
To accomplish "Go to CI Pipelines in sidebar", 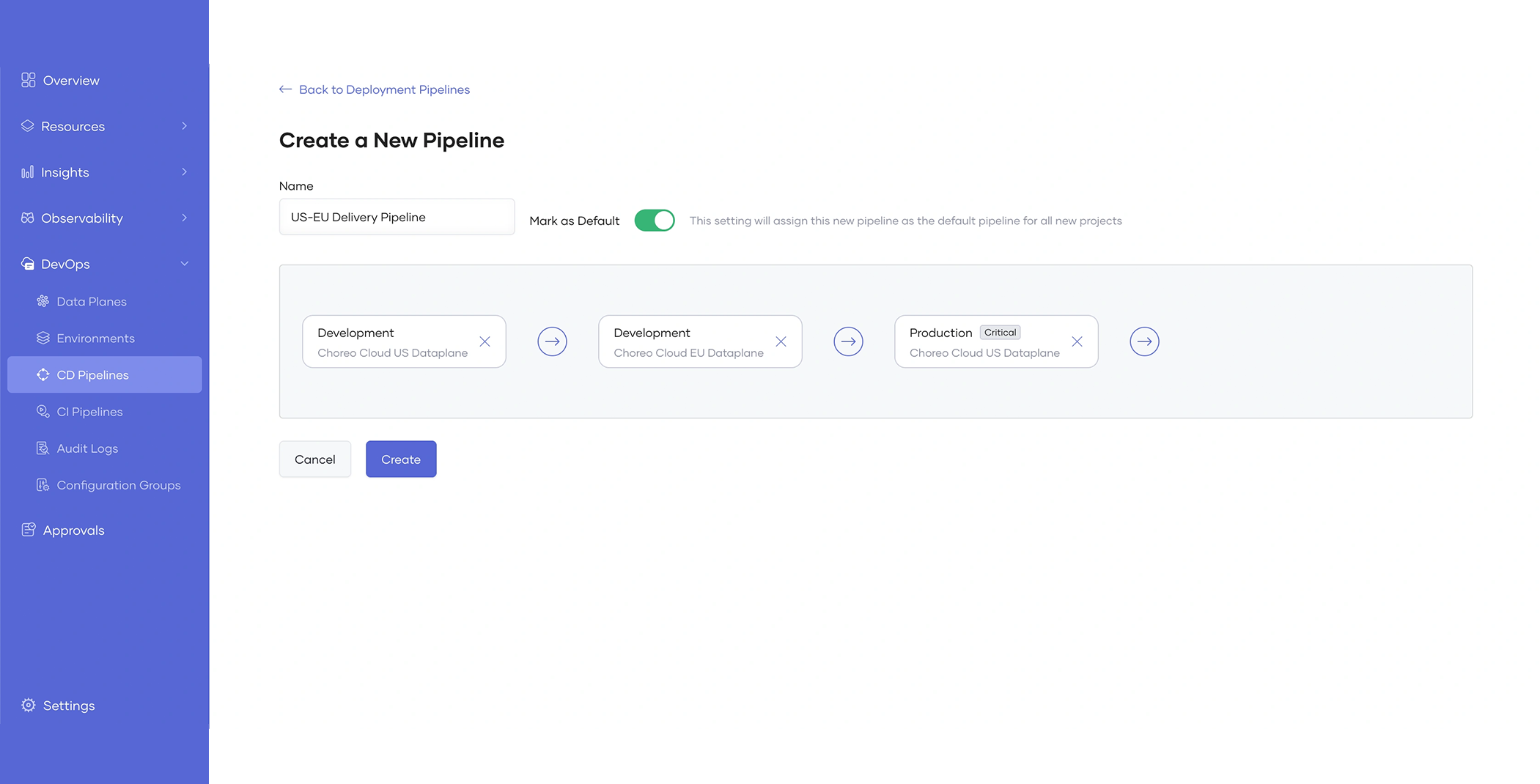I will (89, 412).
